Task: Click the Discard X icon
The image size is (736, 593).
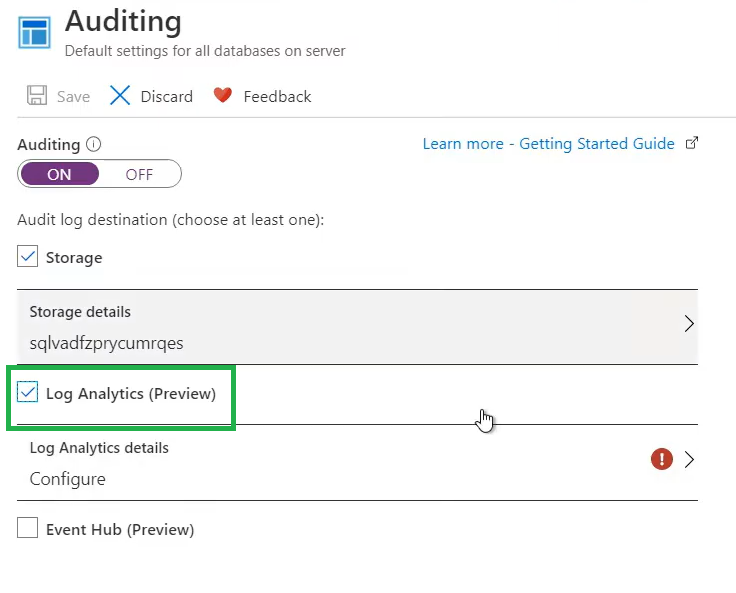Action: click(x=120, y=96)
